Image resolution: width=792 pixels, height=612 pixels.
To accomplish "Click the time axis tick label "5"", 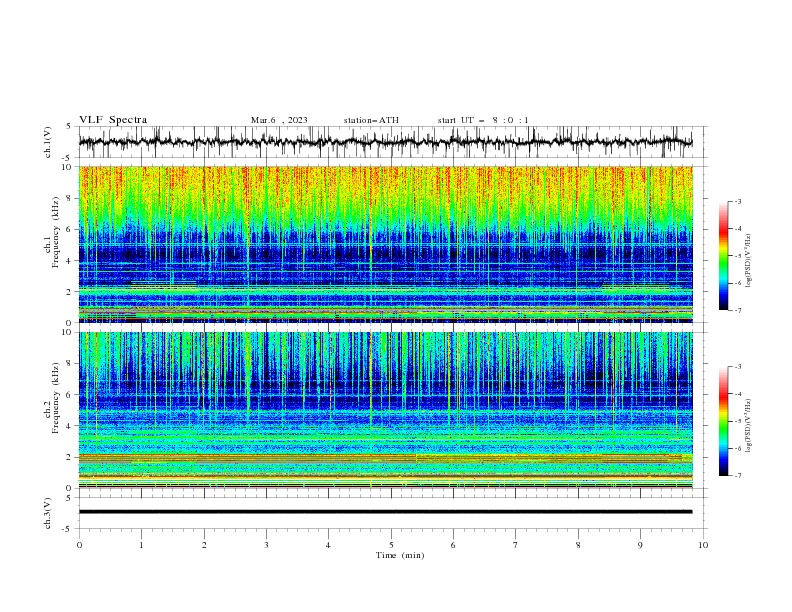I will coord(391,545).
